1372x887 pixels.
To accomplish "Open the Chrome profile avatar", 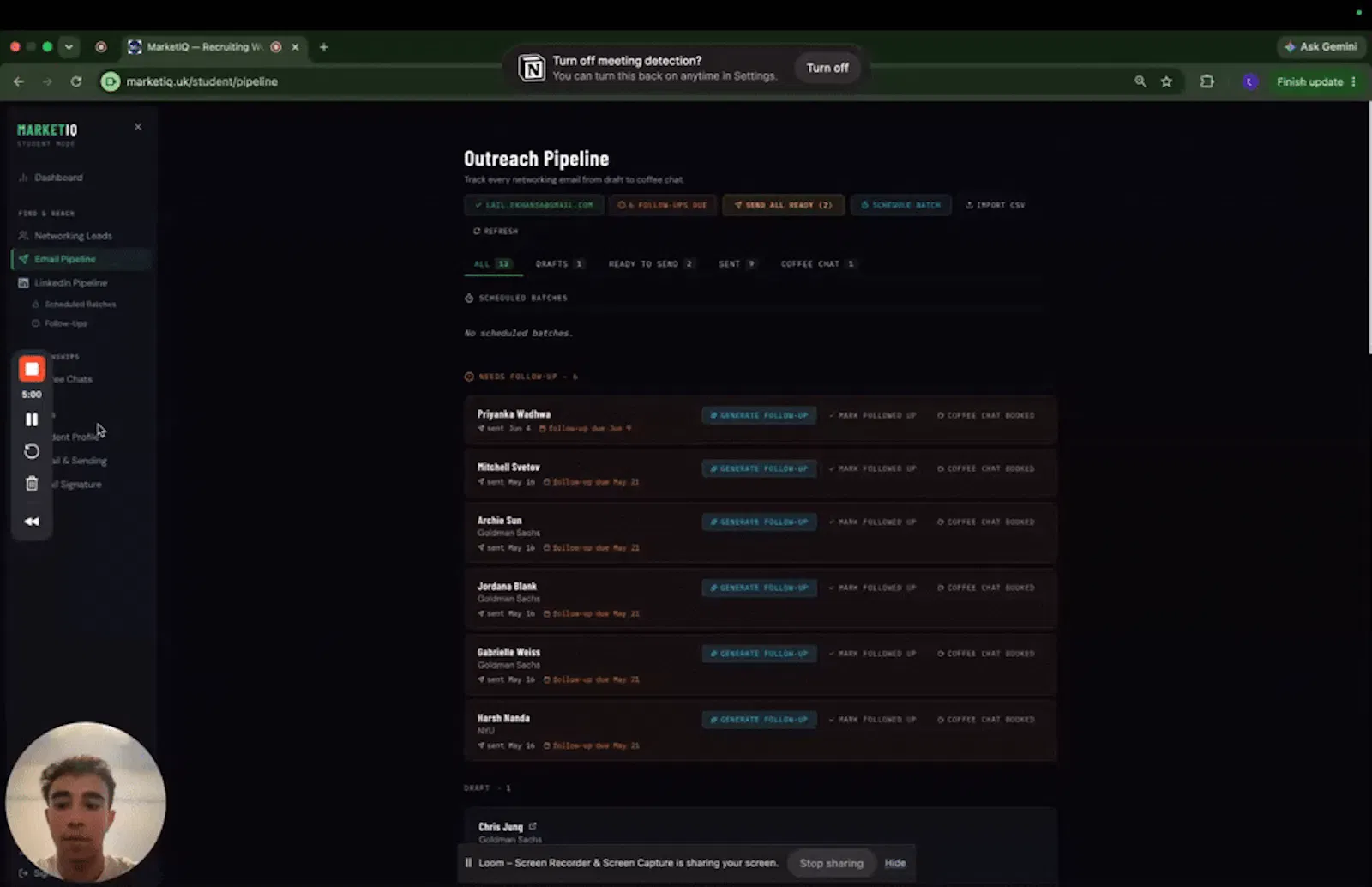I will [1249, 81].
